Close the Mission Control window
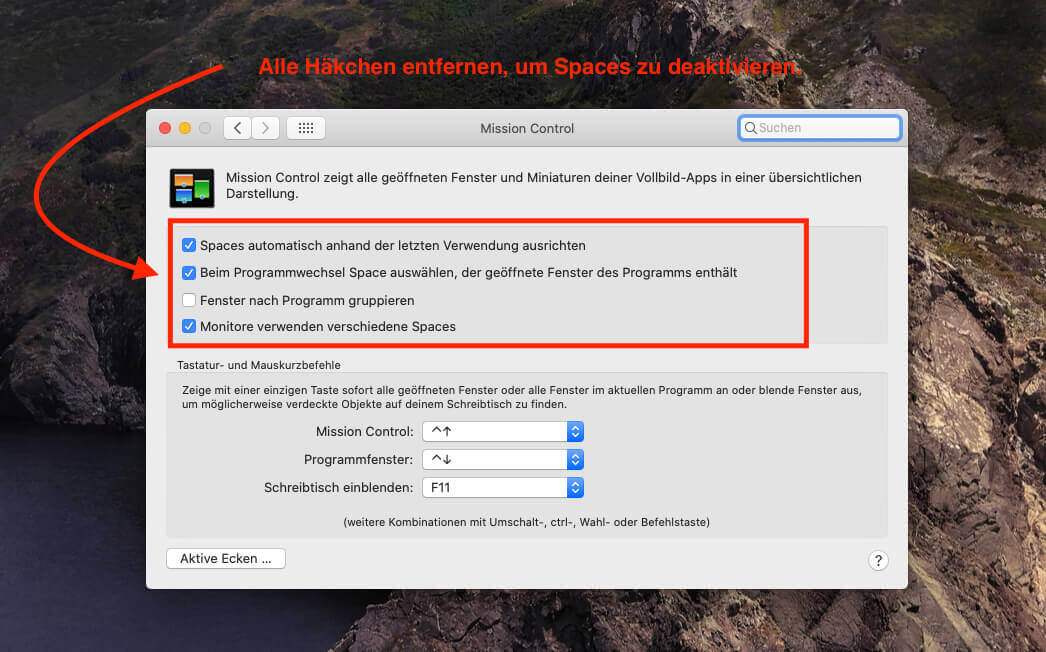1046x652 pixels. coord(165,128)
